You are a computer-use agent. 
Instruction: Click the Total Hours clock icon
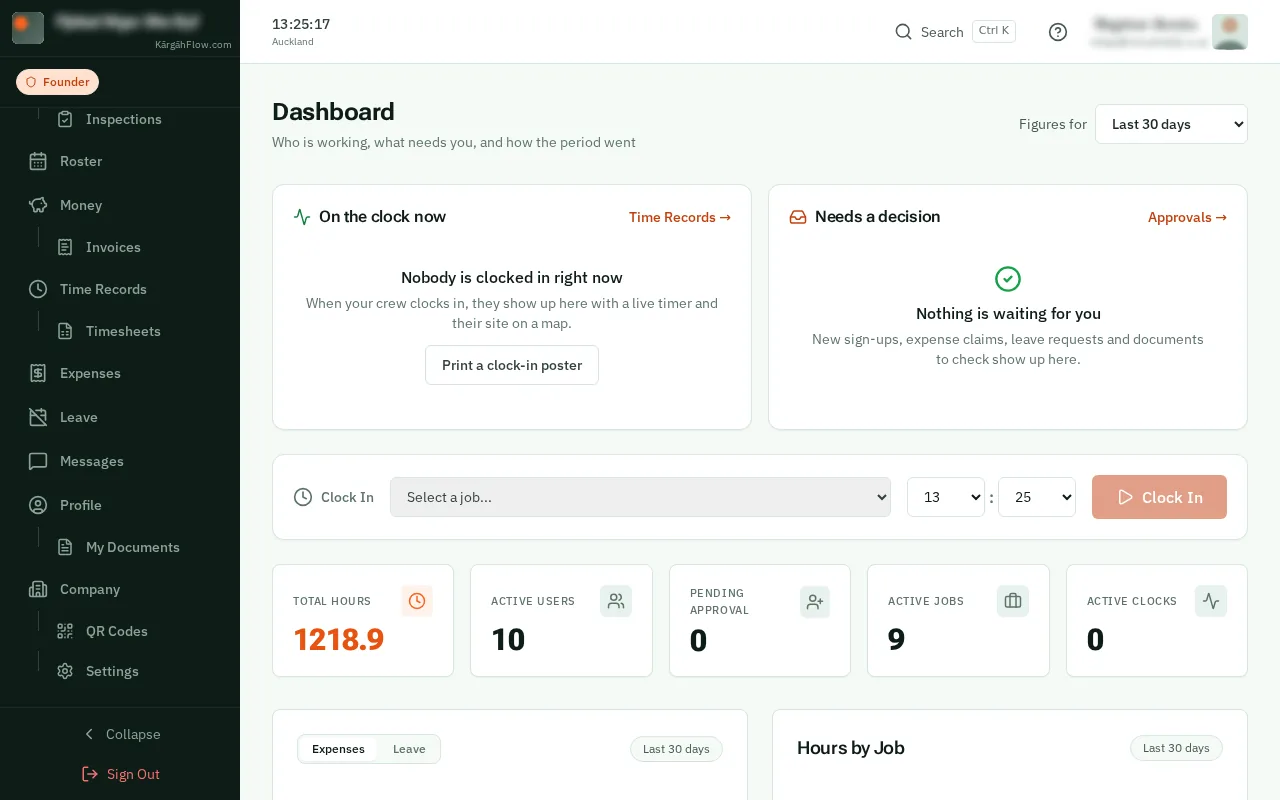[x=417, y=601]
